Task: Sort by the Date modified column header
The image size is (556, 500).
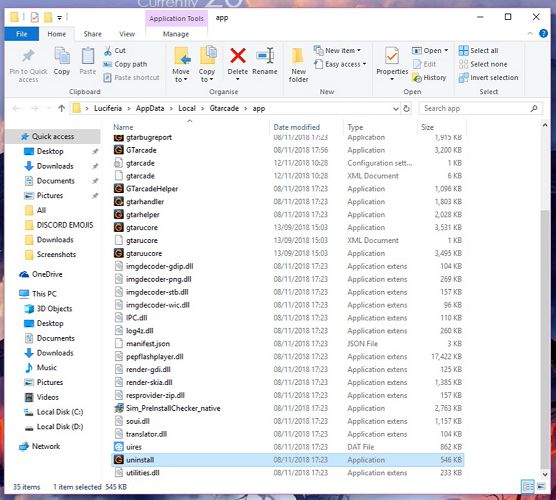Action: (x=296, y=127)
